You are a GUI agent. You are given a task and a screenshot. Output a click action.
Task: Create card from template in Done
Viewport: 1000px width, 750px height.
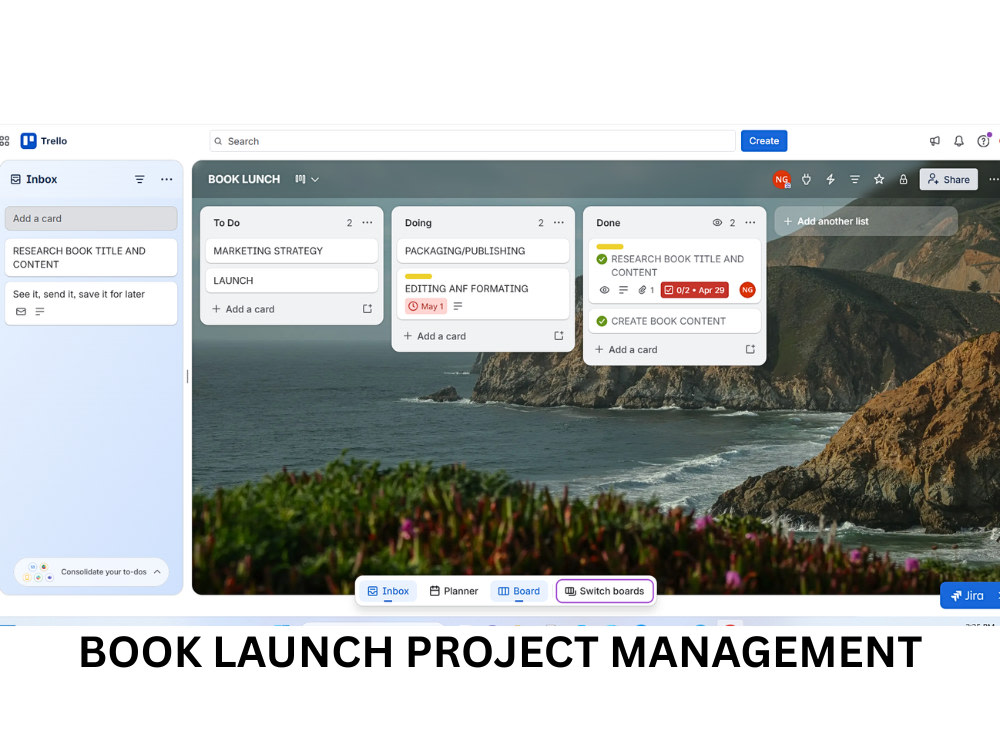coord(750,349)
